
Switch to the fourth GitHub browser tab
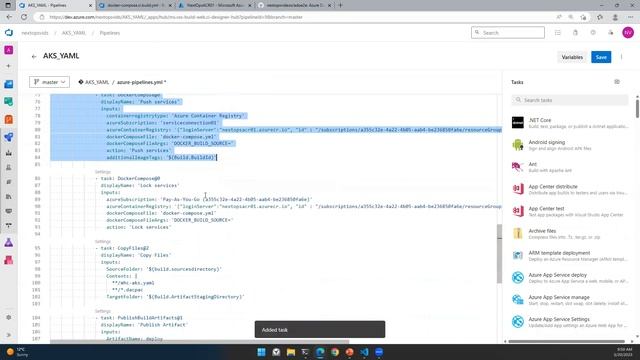tap(295, 5)
